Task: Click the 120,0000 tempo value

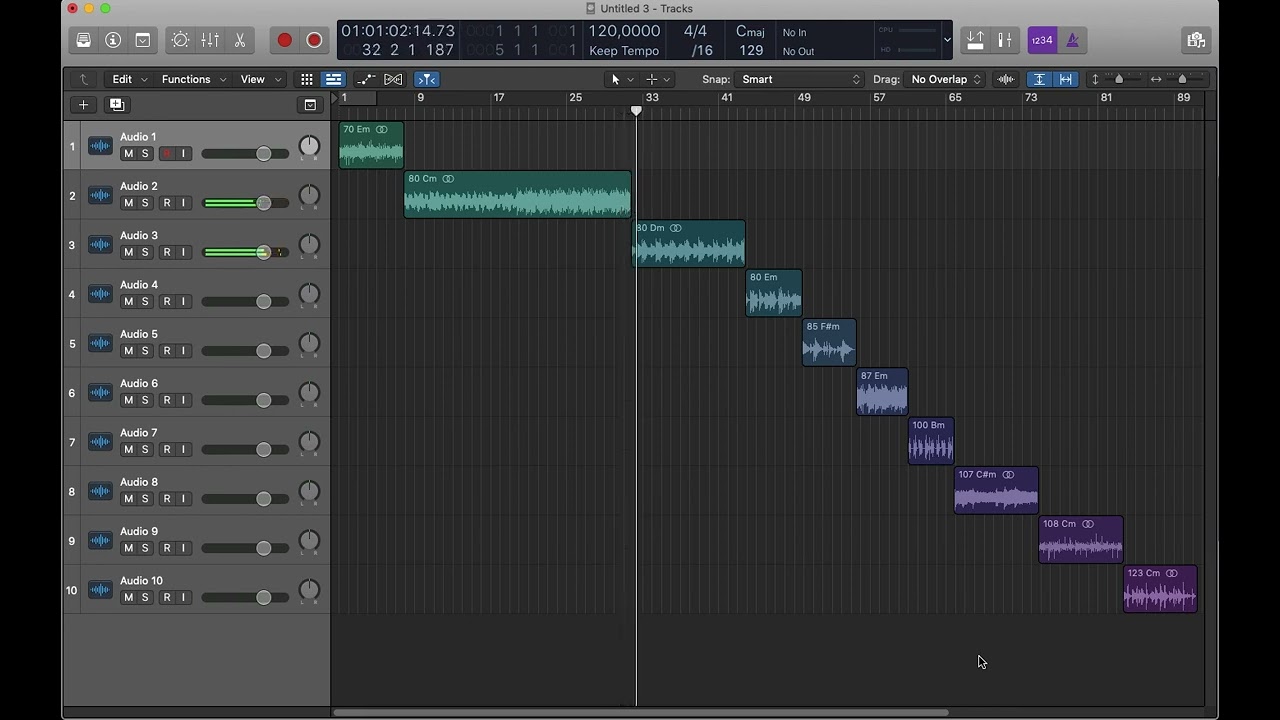Action: tap(624, 31)
